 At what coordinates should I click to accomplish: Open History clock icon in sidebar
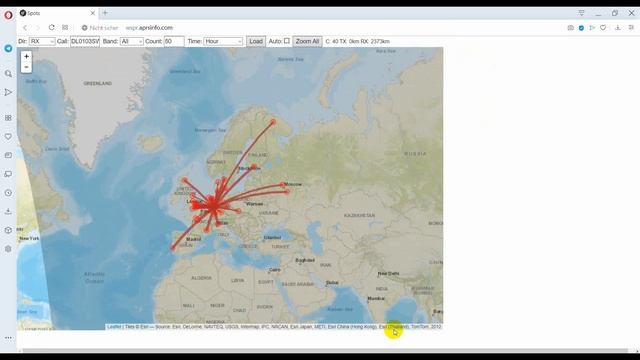click(8, 193)
